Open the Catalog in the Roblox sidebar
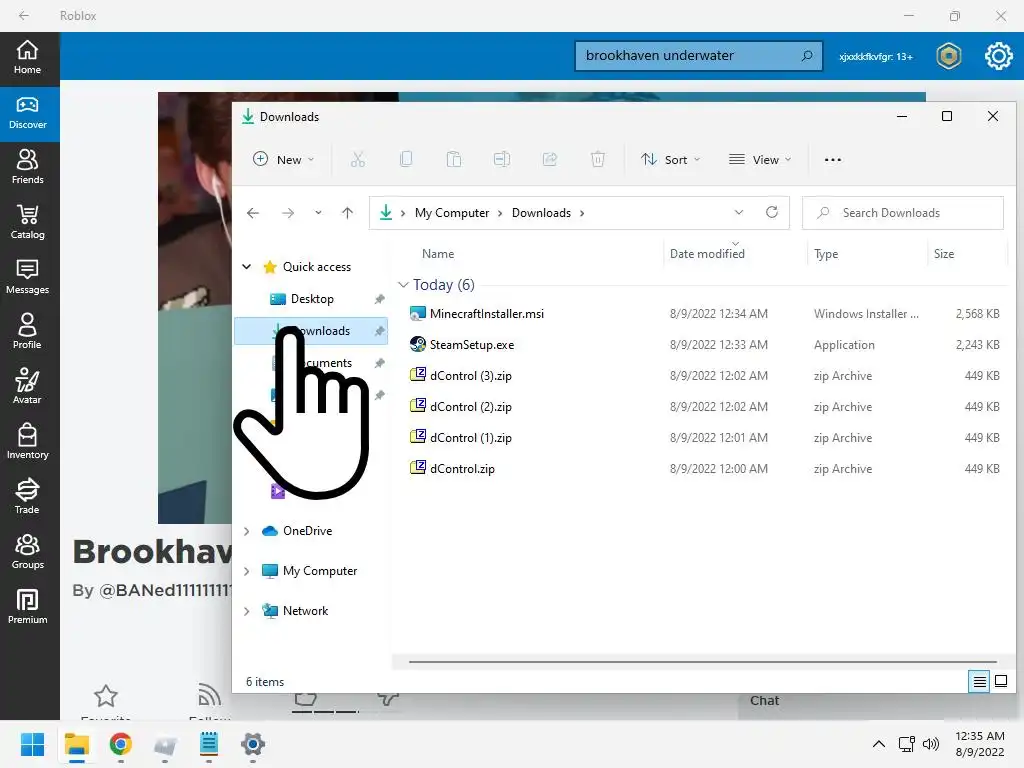The height and width of the screenshot is (768, 1024). click(27, 222)
